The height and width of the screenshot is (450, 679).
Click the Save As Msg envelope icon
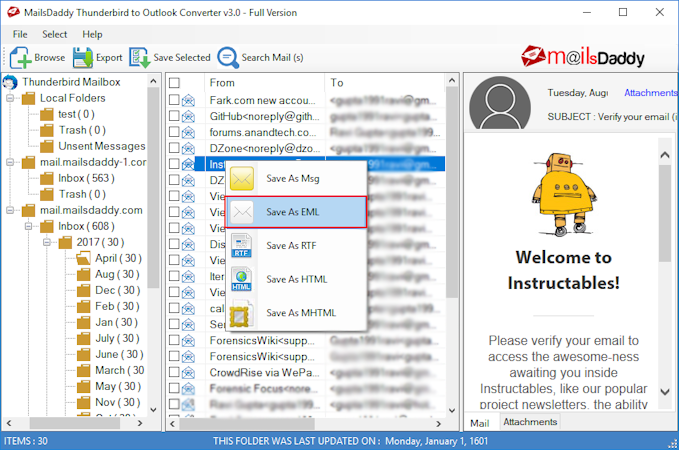click(x=242, y=178)
